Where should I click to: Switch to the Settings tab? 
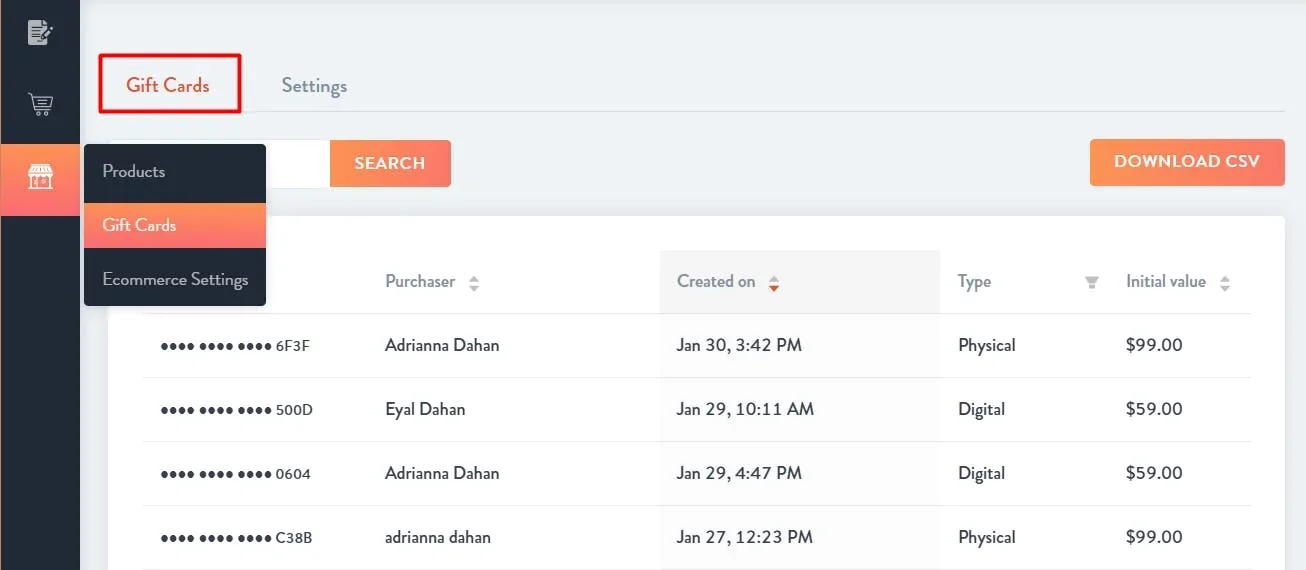click(x=314, y=86)
